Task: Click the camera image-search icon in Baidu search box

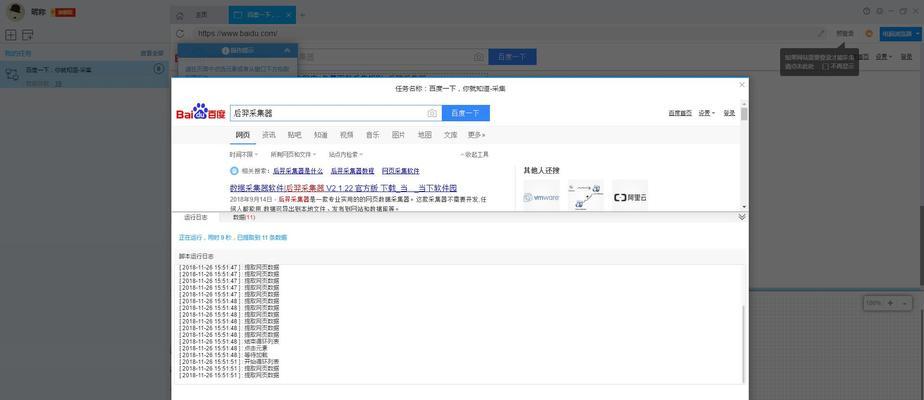Action: [432, 113]
